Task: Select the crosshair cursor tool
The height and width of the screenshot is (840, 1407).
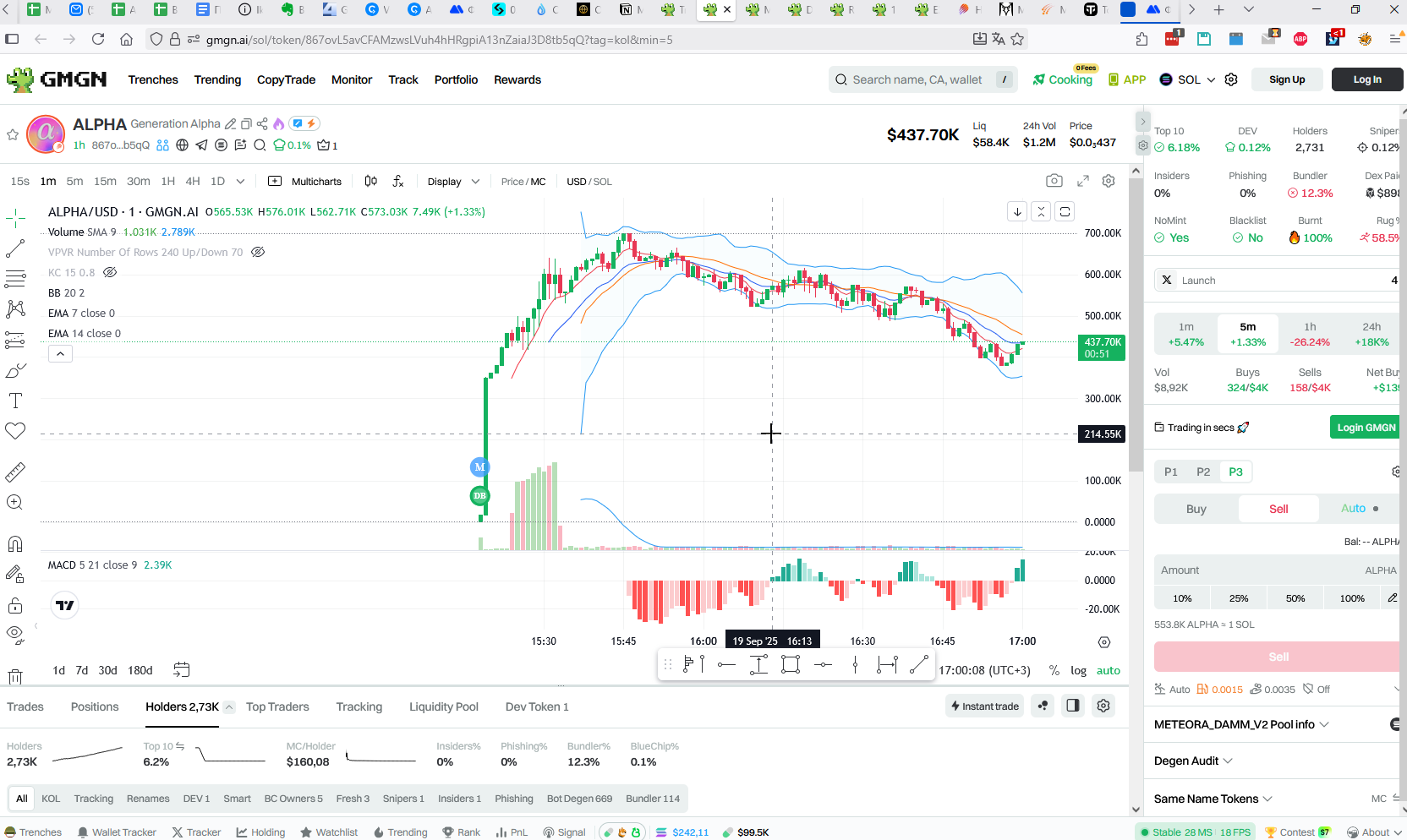Action: point(15,219)
